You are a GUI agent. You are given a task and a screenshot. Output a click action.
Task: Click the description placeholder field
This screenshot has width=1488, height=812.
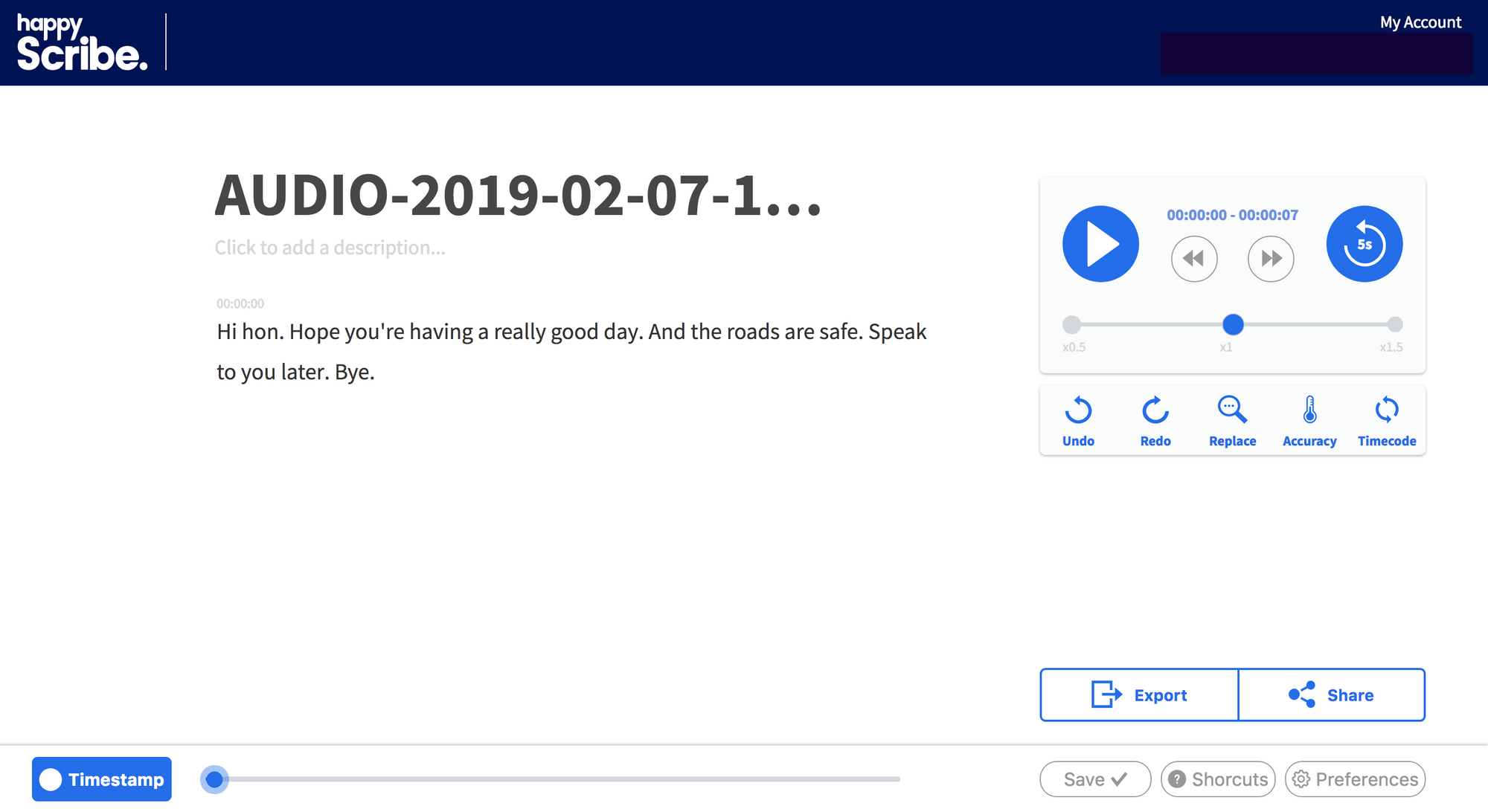330,248
